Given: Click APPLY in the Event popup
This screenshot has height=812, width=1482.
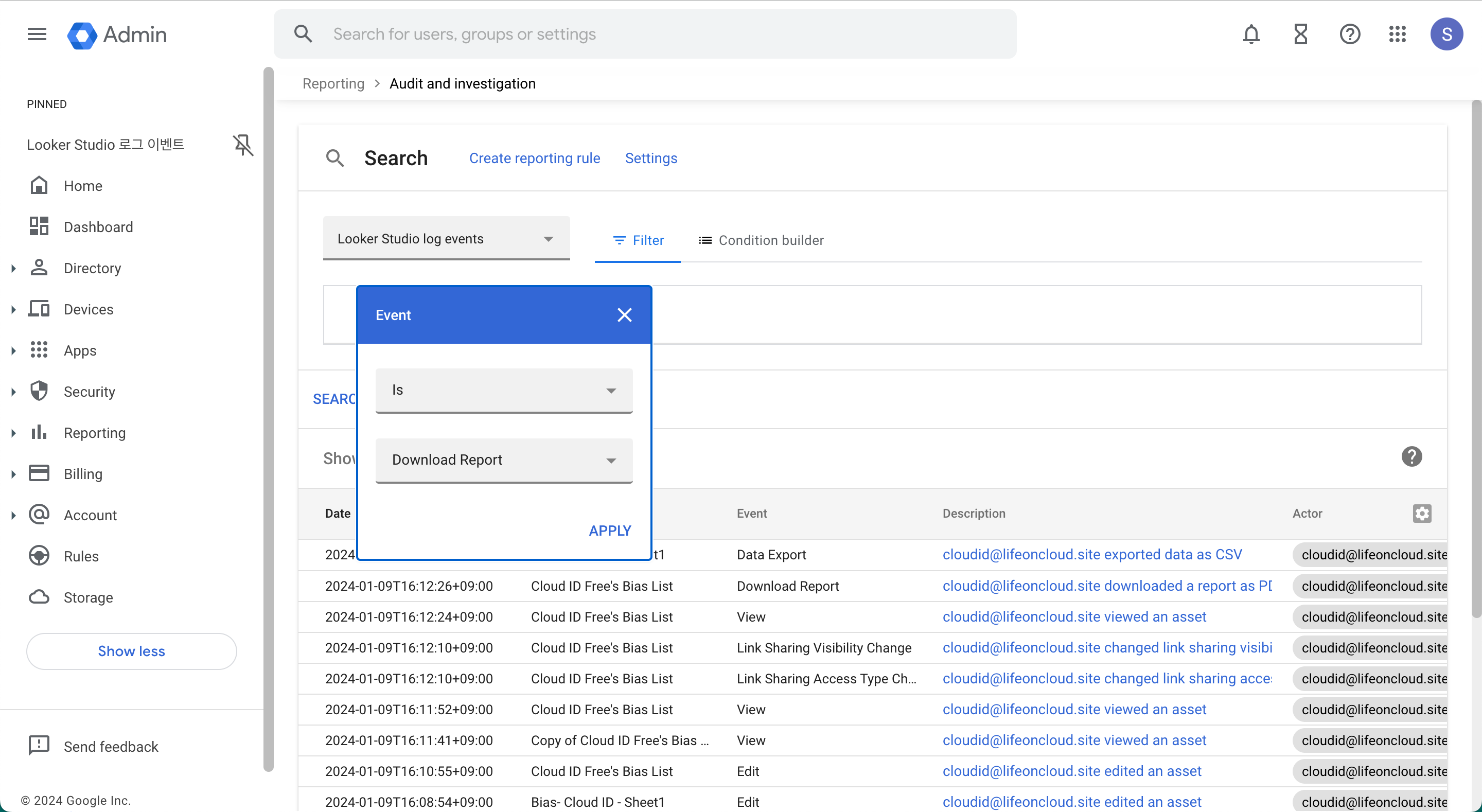Looking at the screenshot, I should click(x=610, y=531).
